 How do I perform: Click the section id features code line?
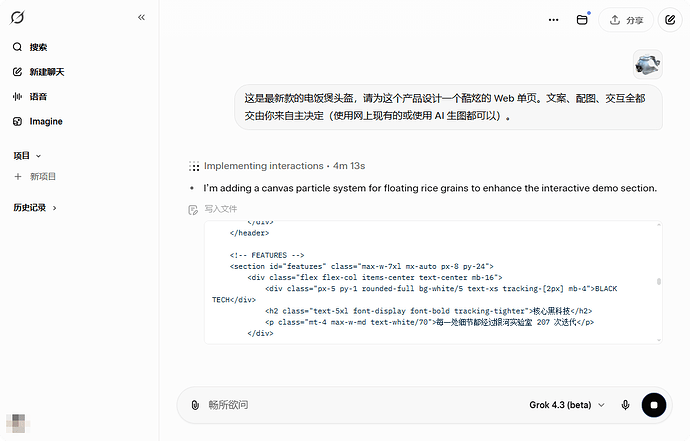tap(361, 266)
